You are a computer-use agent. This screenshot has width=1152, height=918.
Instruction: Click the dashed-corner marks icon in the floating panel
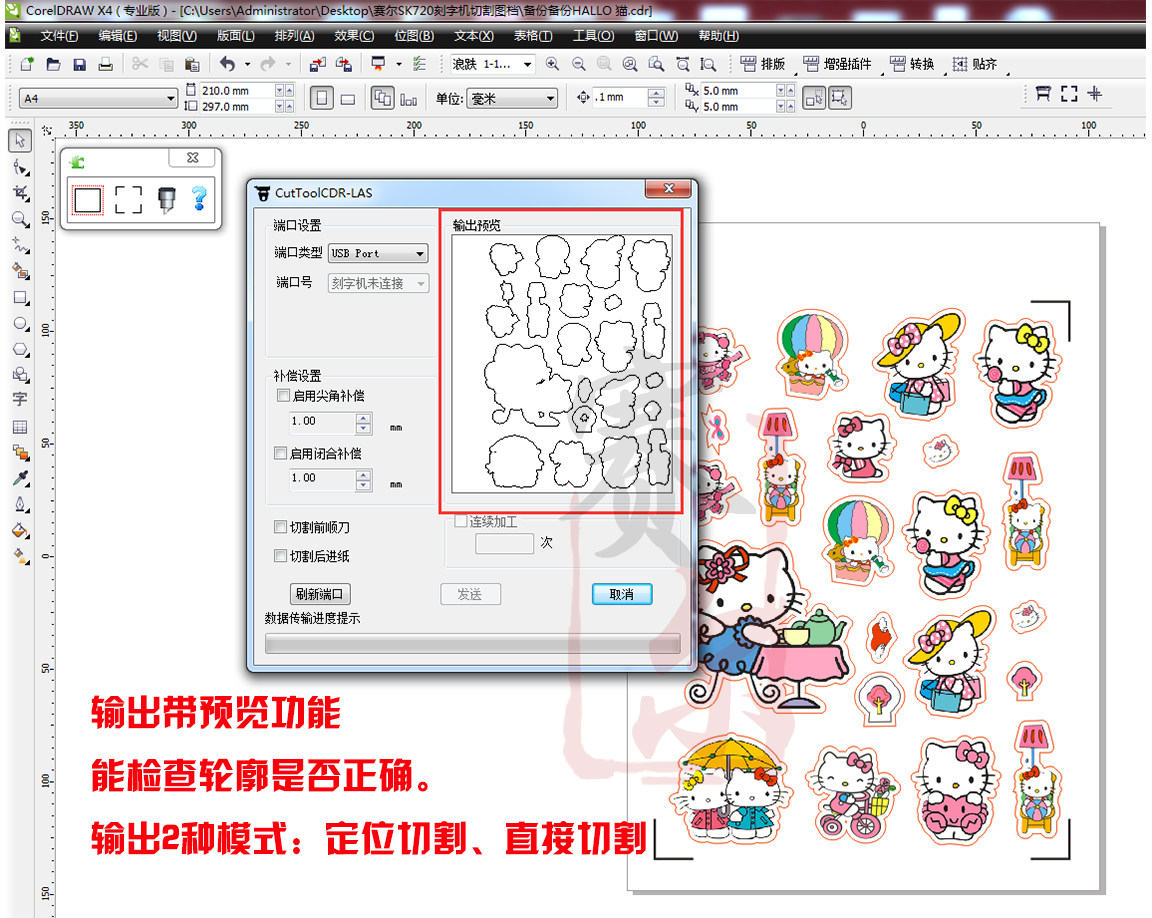point(129,199)
